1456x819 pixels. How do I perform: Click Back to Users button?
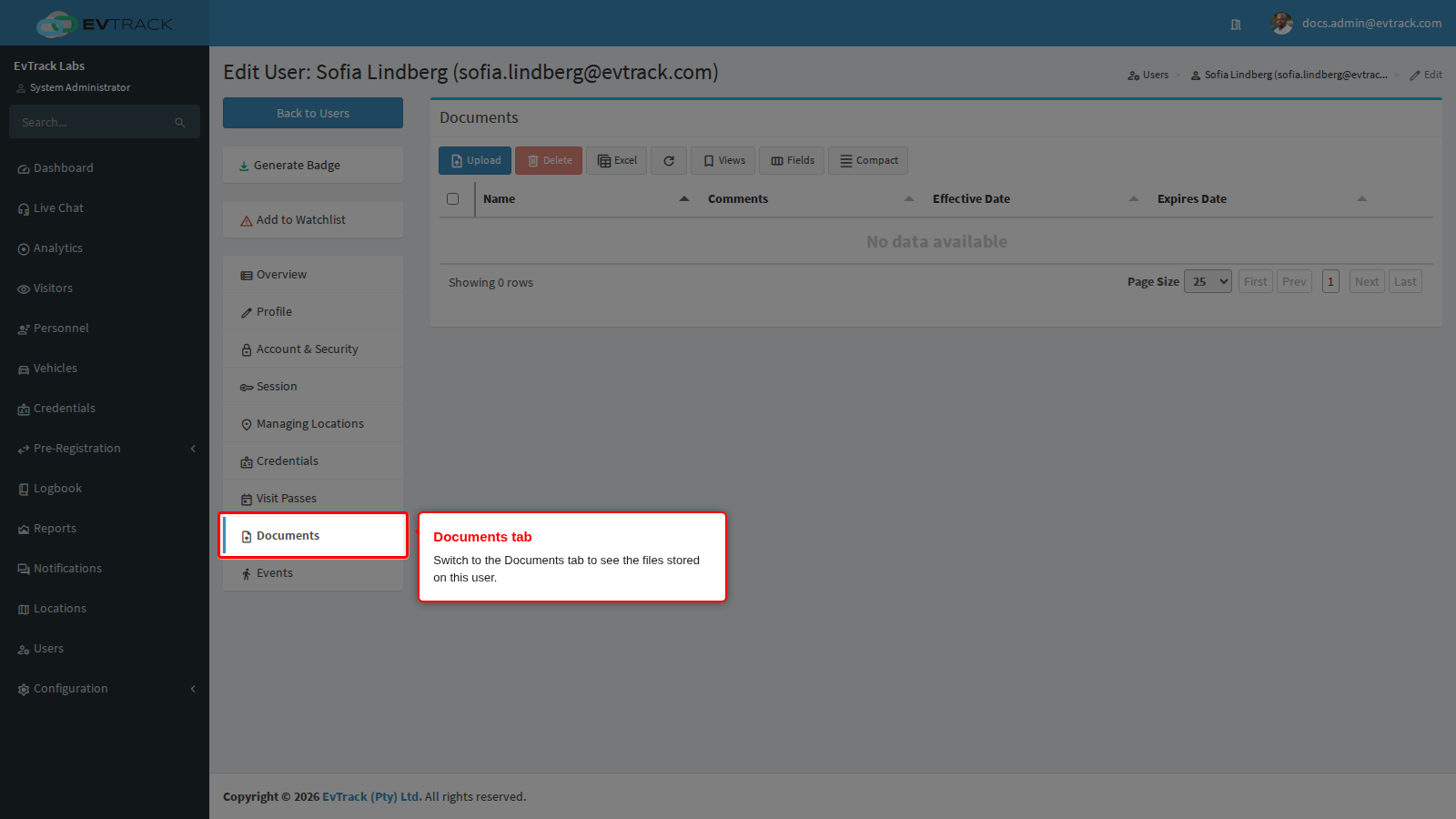(x=313, y=113)
